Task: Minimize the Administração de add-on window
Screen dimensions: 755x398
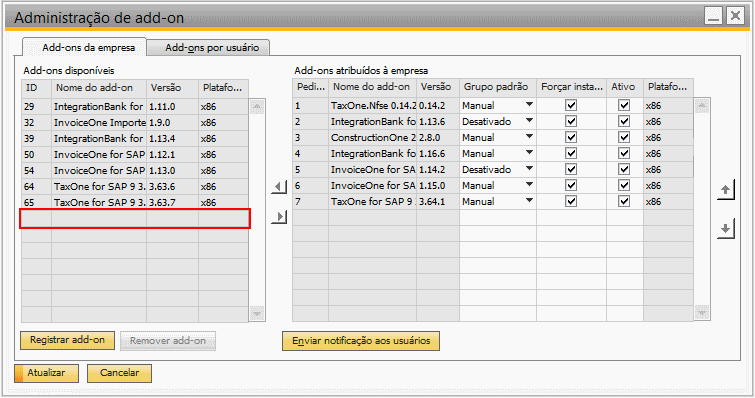Action: coord(714,16)
